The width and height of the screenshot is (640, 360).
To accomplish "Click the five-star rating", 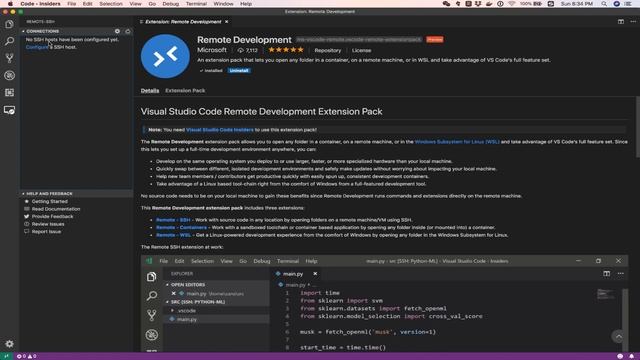I will (x=286, y=50).
